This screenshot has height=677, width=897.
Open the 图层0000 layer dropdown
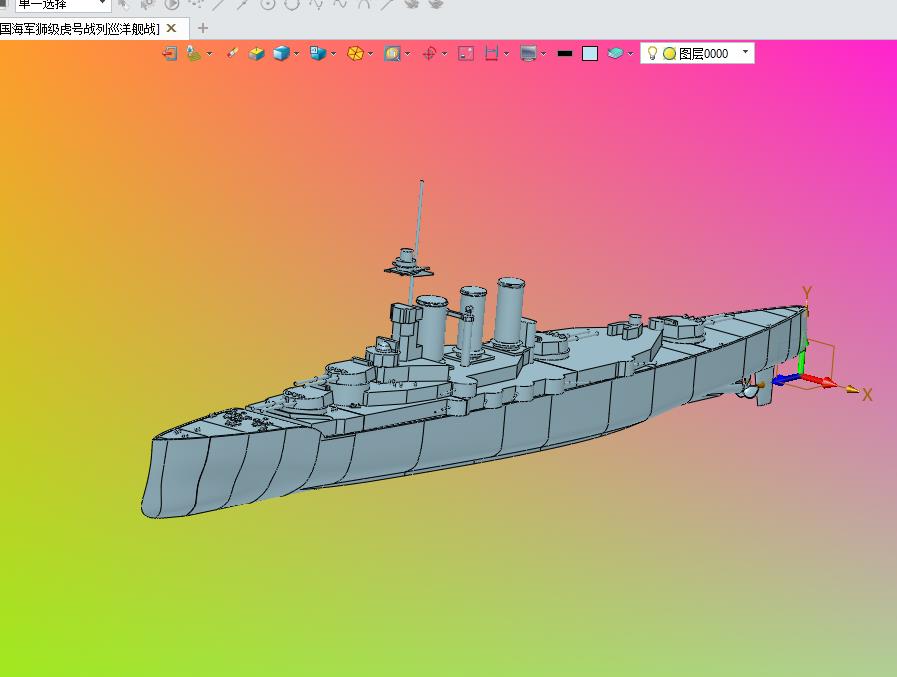pyautogui.click(x=745, y=52)
